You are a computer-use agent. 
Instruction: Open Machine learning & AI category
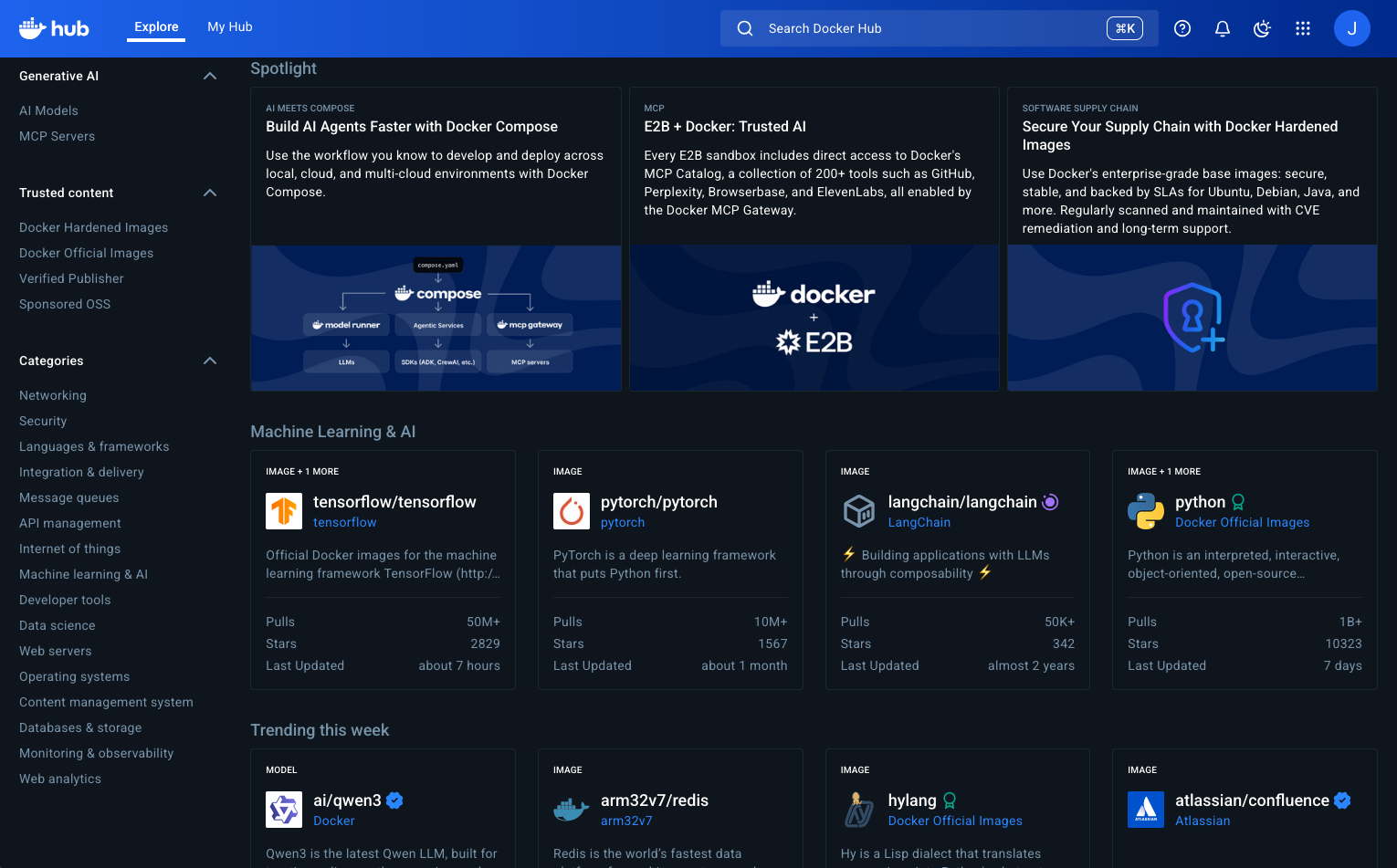(x=83, y=574)
